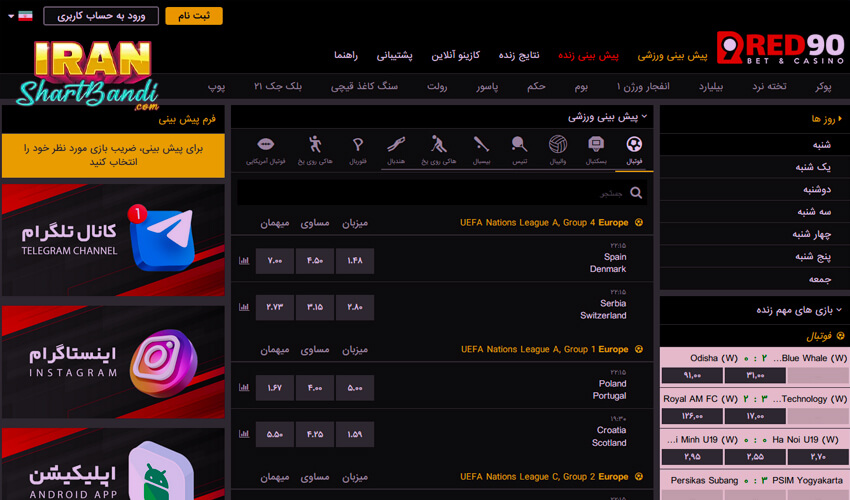Select the football (فوتبال) sport icon

click(x=634, y=150)
